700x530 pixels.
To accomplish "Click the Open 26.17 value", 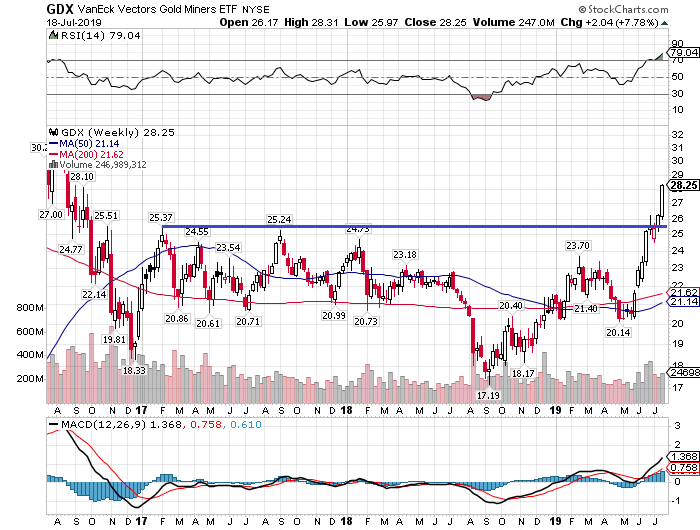I will (x=249, y=22).
